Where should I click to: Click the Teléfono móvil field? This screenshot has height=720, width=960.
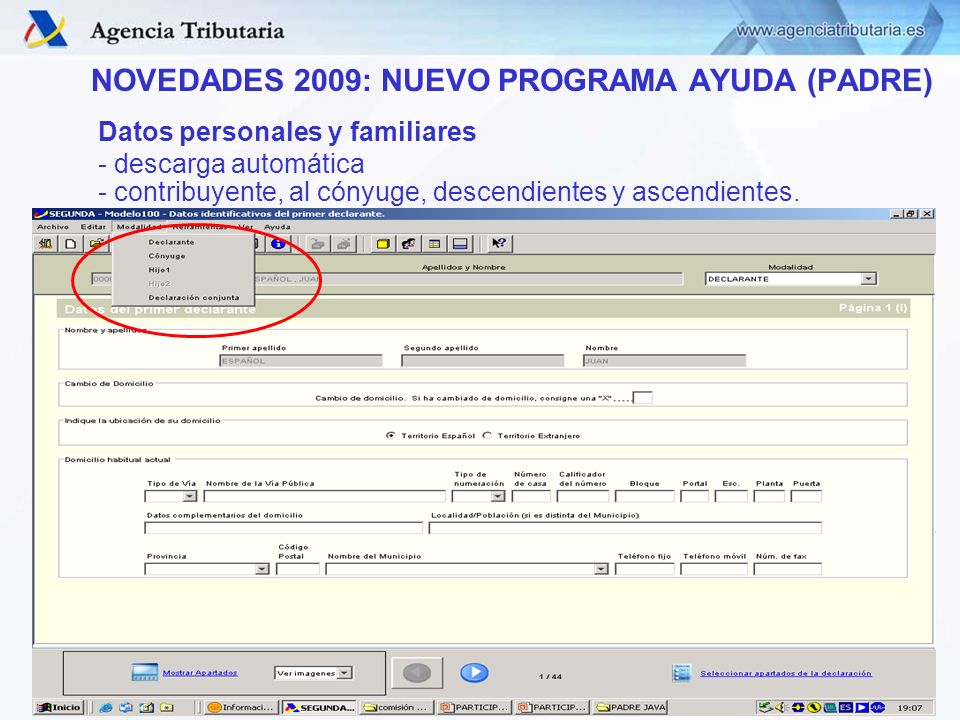[714, 569]
